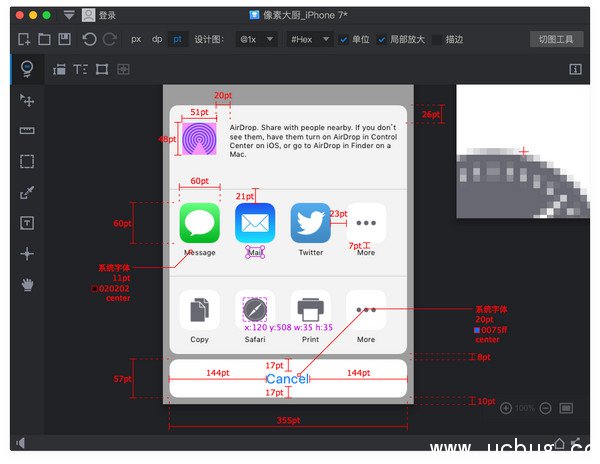
Task: Click the 切图工具 (slice tool) button
Action: (556, 39)
